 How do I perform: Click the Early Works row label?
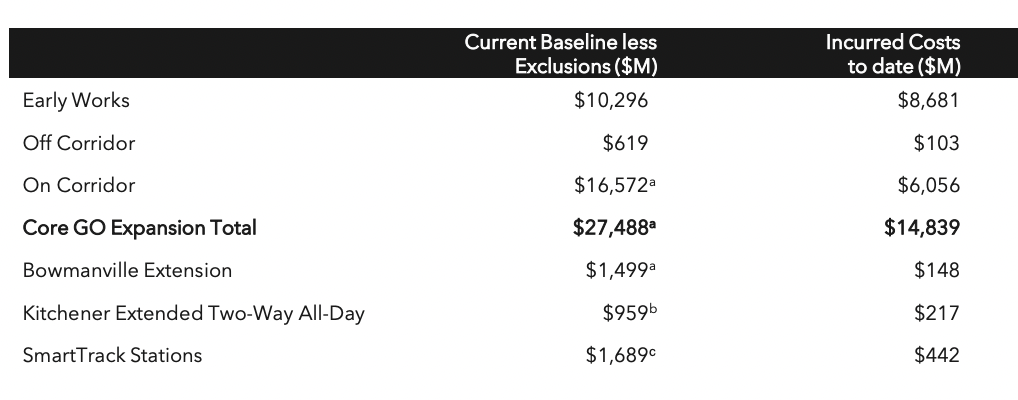pyautogui.click(x=76, y=101)
